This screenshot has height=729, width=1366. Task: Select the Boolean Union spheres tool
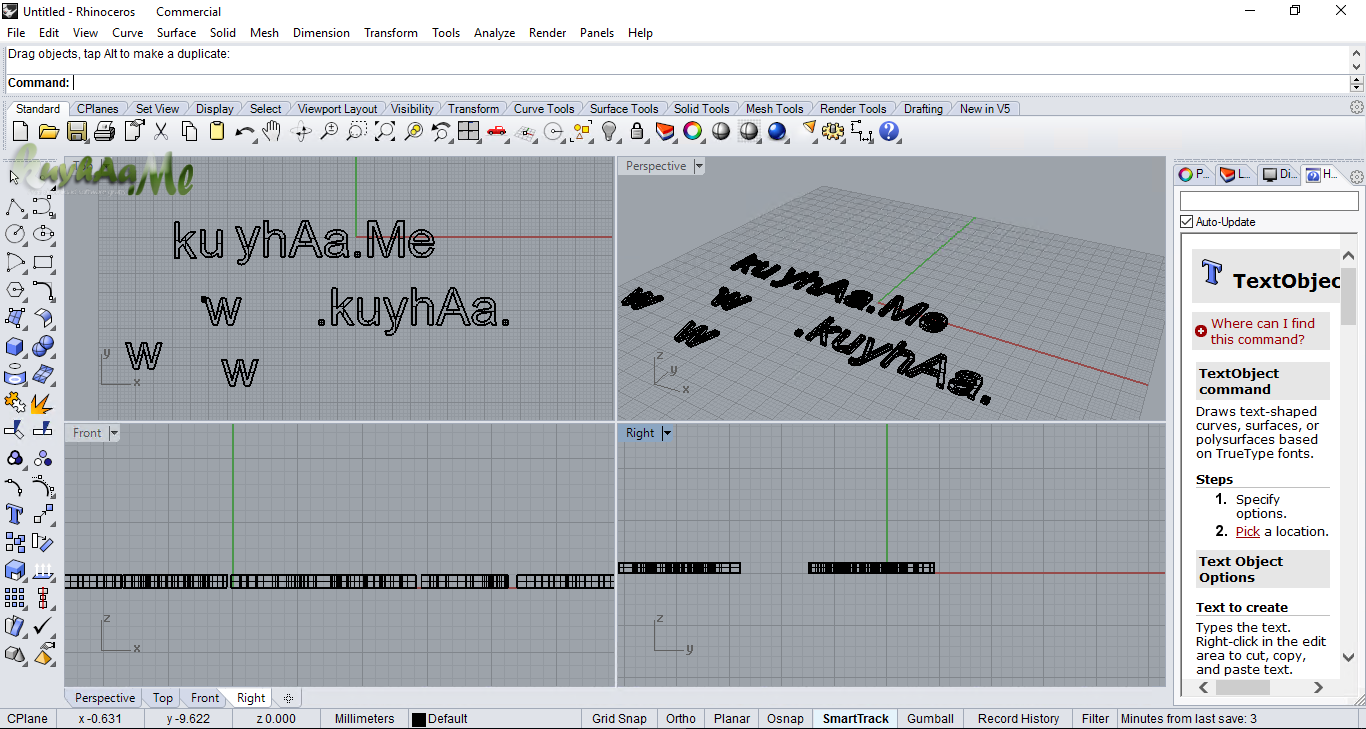point(43,346)
